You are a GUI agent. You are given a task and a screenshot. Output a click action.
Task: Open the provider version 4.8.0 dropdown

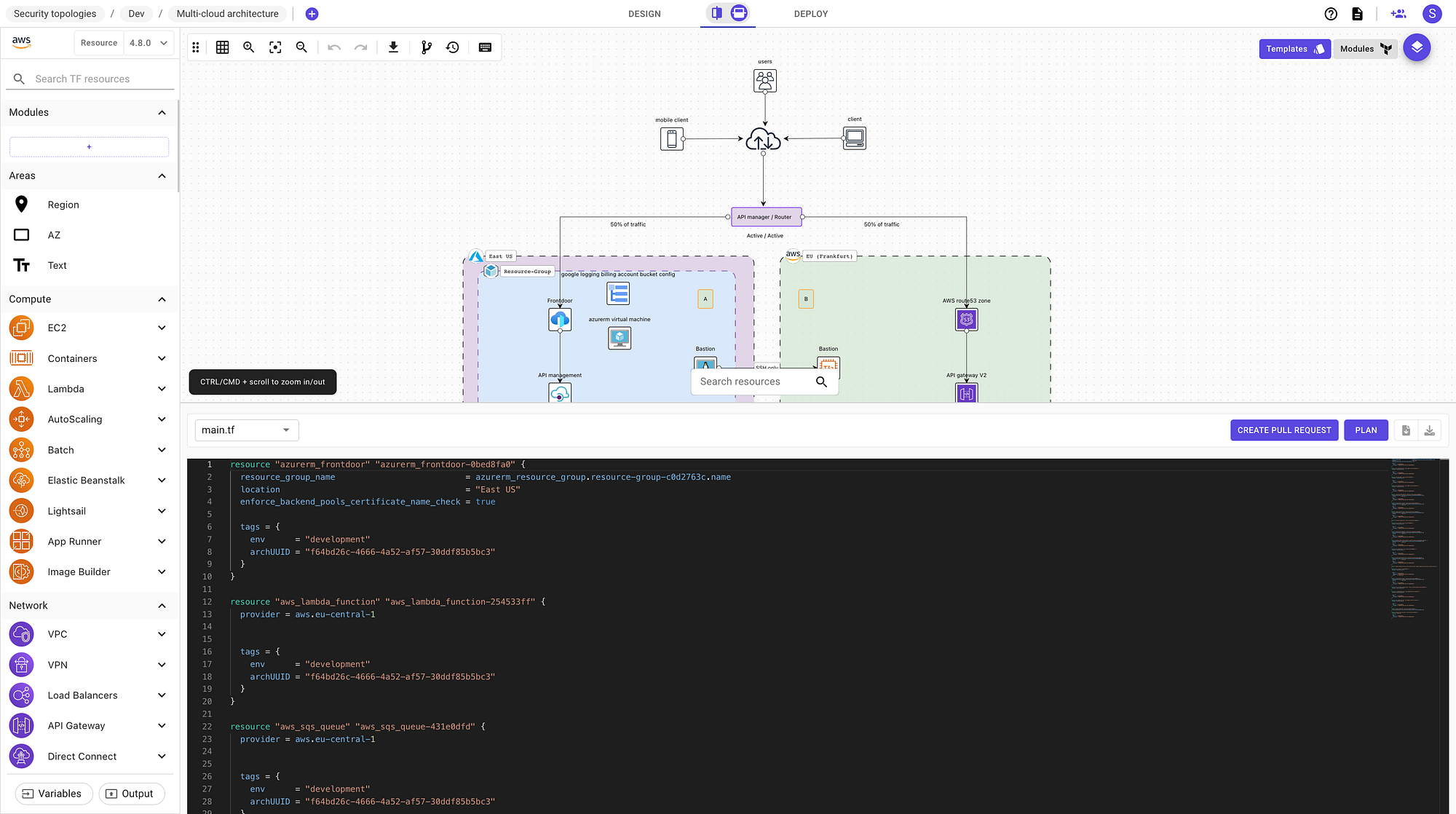pos(149,43)
